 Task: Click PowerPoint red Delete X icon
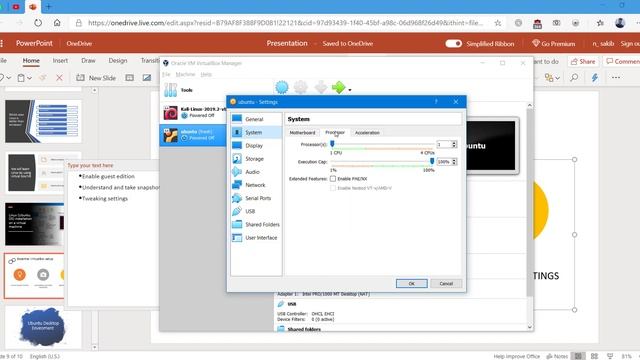coord(59,78)
